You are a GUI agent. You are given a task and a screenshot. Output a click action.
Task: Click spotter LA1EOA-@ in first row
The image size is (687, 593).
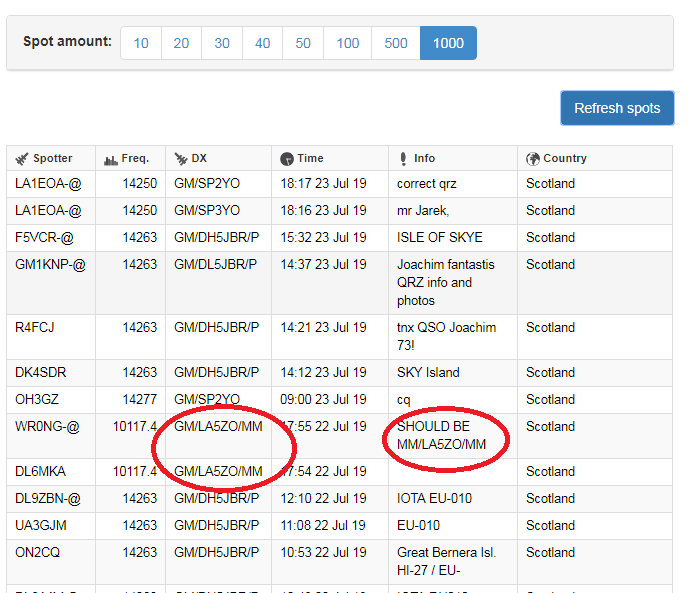(48, 184)
